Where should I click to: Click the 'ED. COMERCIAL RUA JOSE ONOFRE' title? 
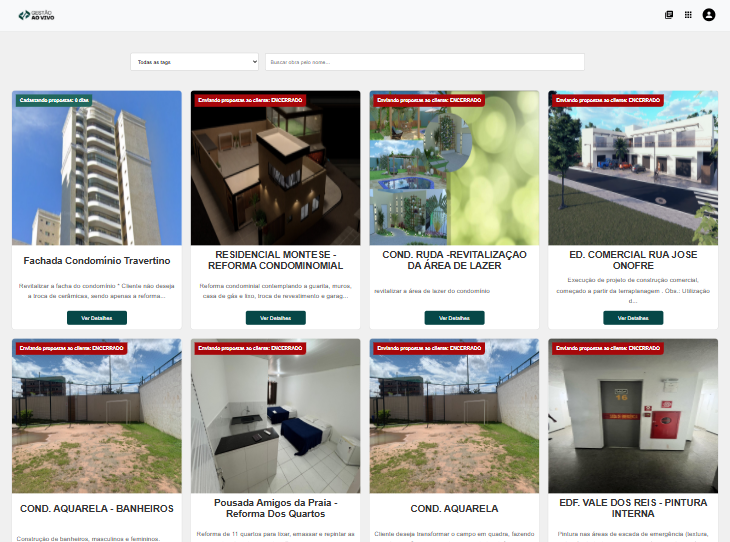(x=633, y=260)
